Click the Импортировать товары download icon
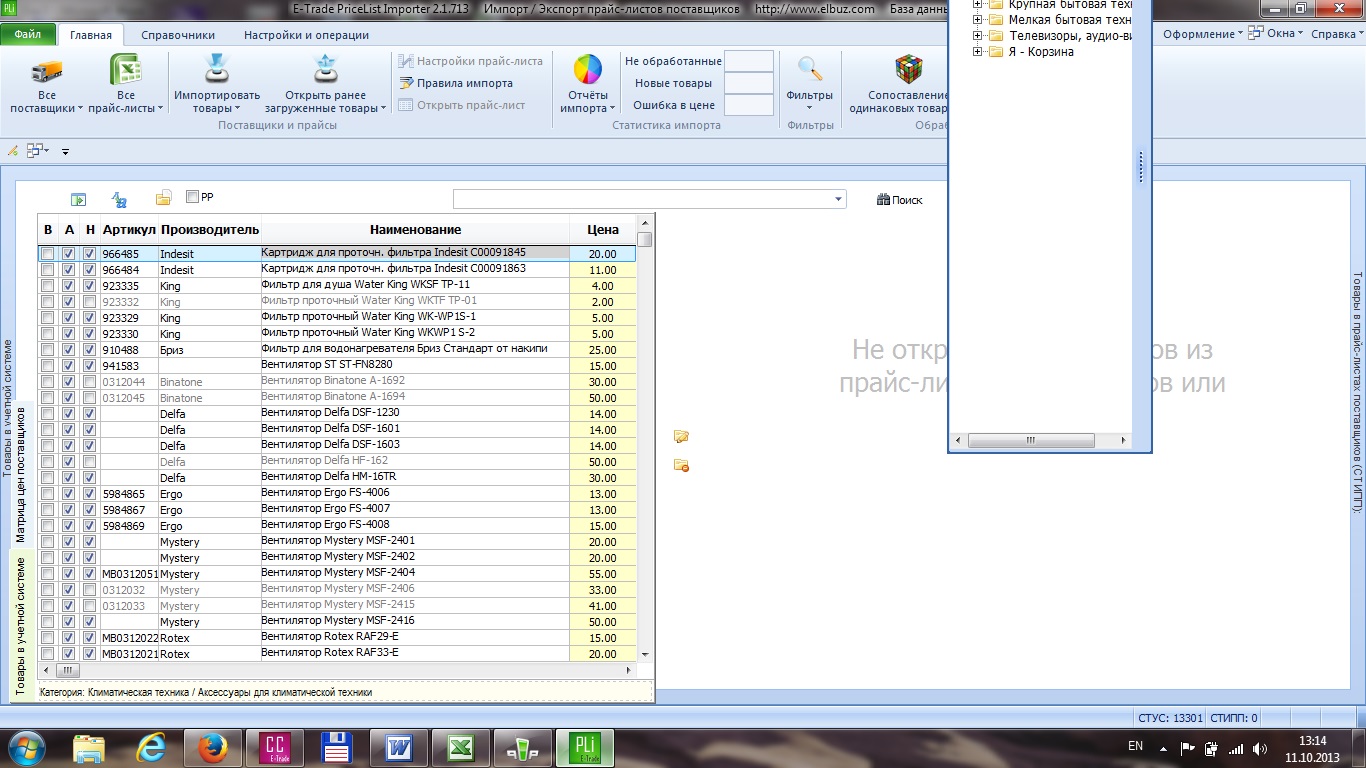This screenshot has height=768, width=1366. (217, 71)
